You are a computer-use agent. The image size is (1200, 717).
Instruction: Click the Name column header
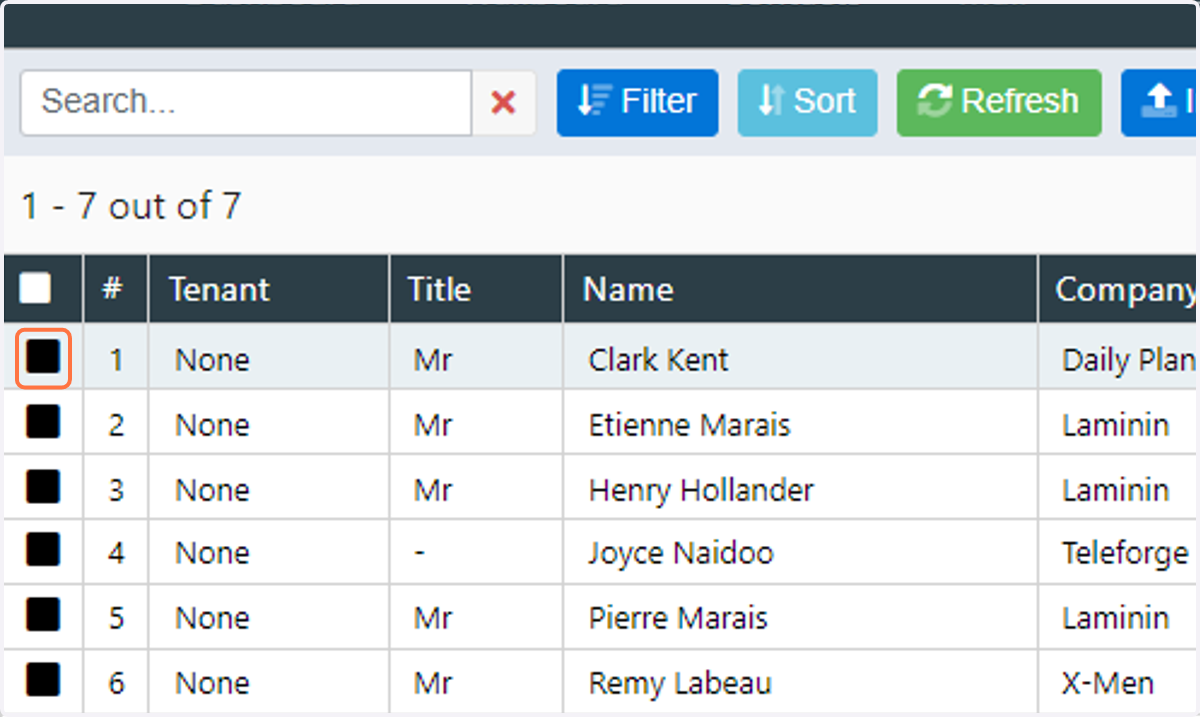[801, 289]
